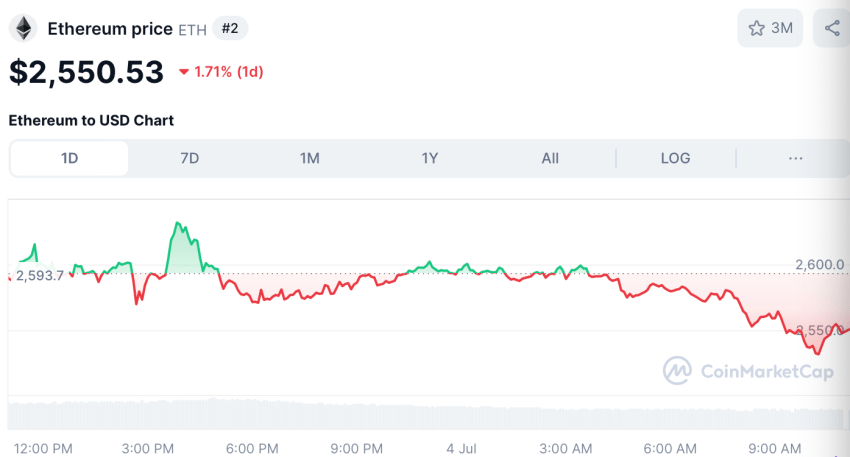Select the All time range tab

(550, 158)
